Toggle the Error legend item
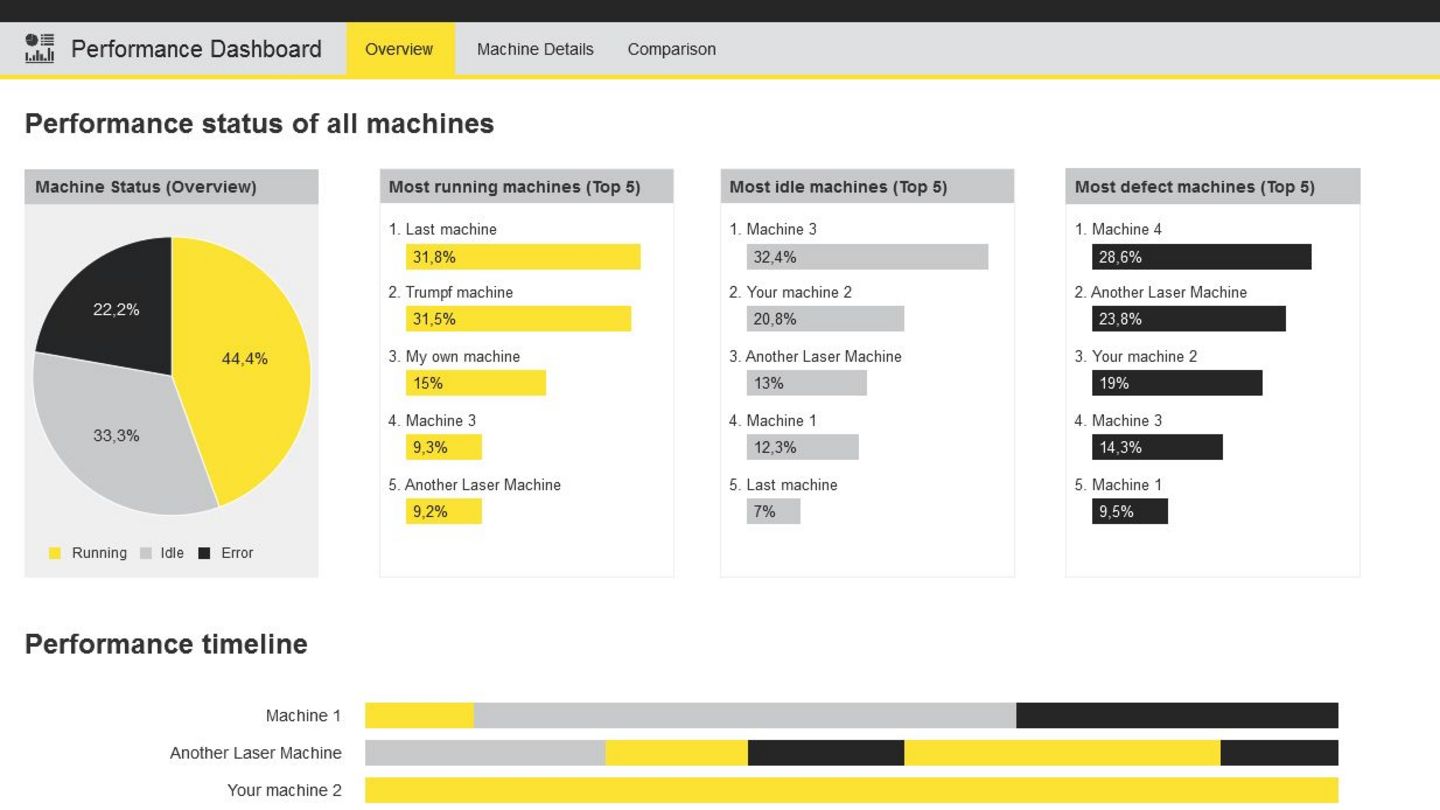This screenshot has height=810, width=1440. coord(227,553)
